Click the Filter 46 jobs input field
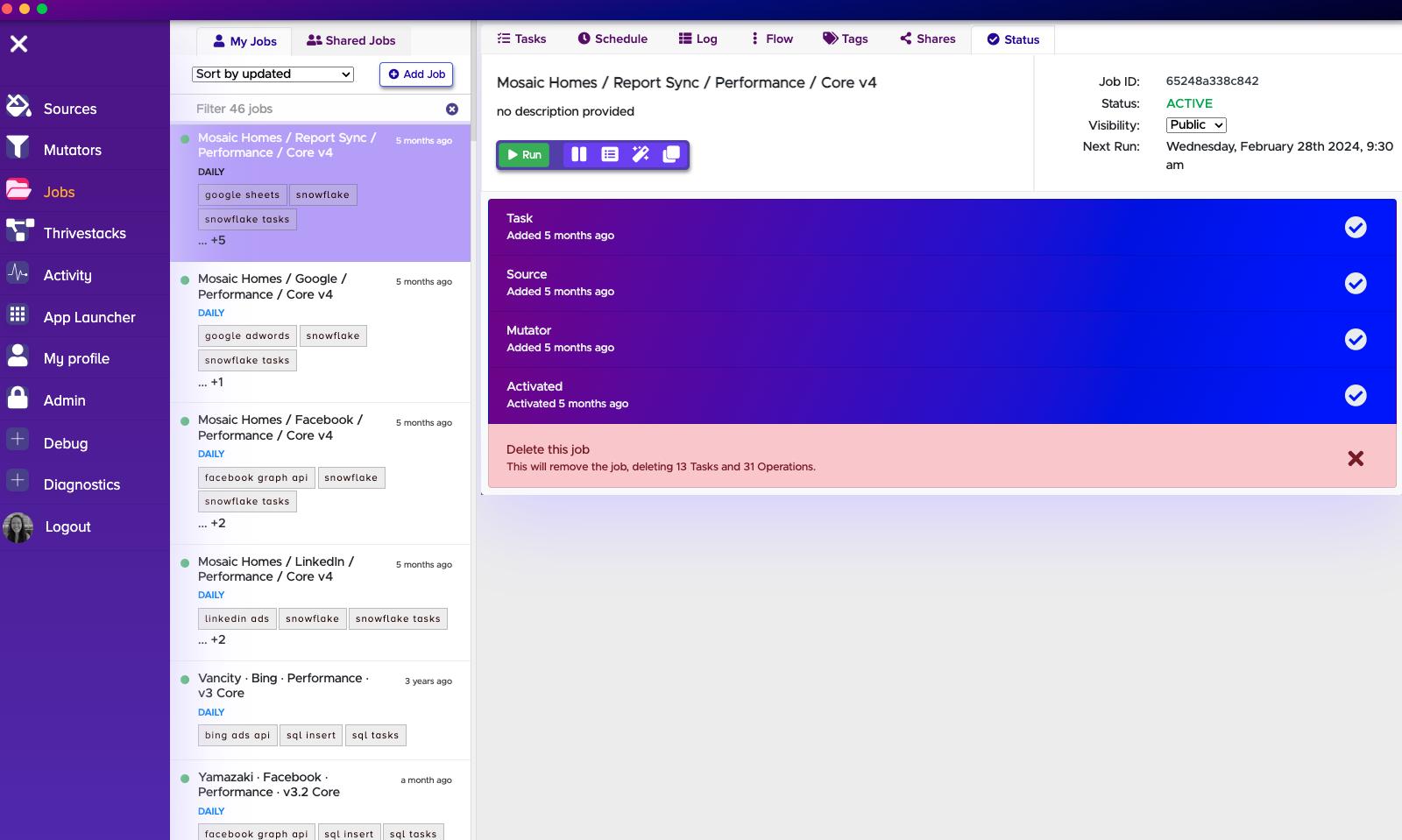 pyautogui.click(x=315, y=109)
